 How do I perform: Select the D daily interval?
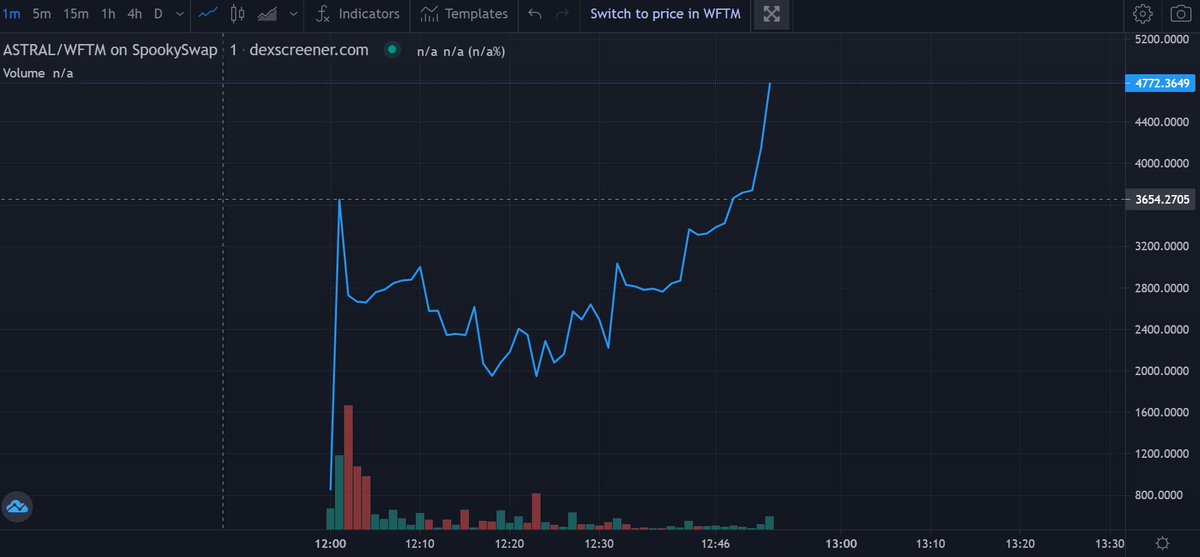tap(158, 14)
